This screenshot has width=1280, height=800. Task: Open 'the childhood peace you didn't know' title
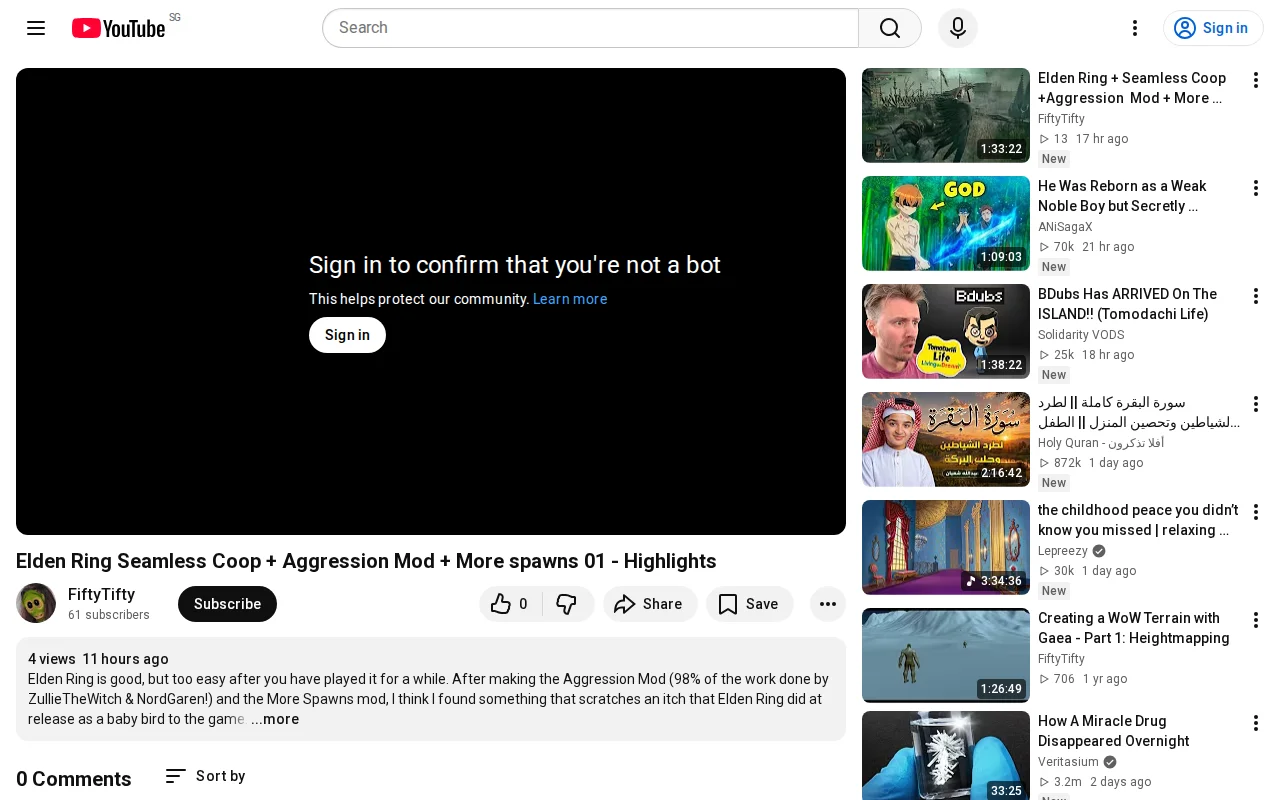1138,520
